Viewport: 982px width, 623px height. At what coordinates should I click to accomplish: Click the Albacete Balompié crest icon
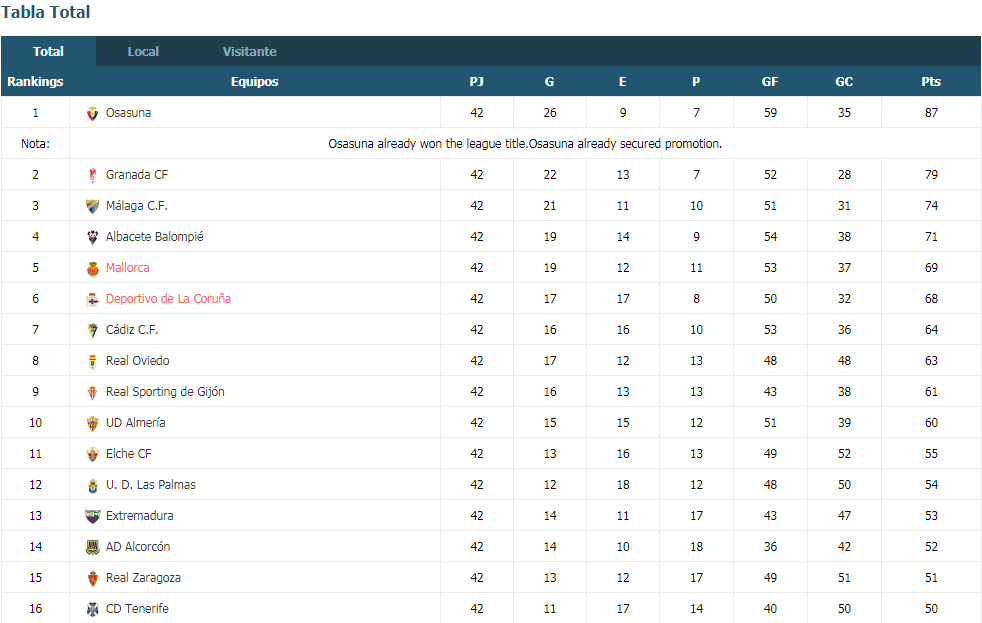click(93, 237)
